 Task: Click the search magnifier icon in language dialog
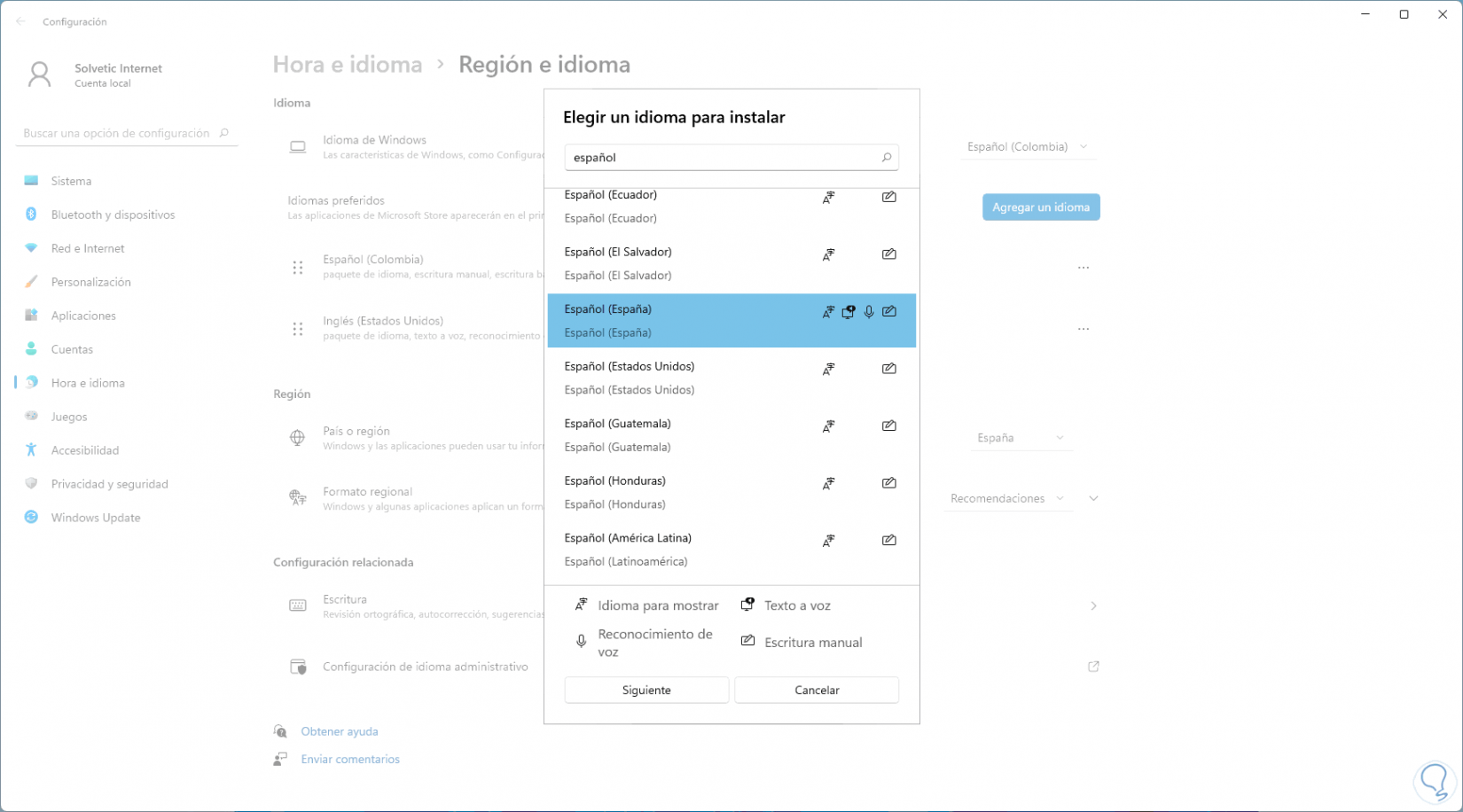click(x=886, y=158)
